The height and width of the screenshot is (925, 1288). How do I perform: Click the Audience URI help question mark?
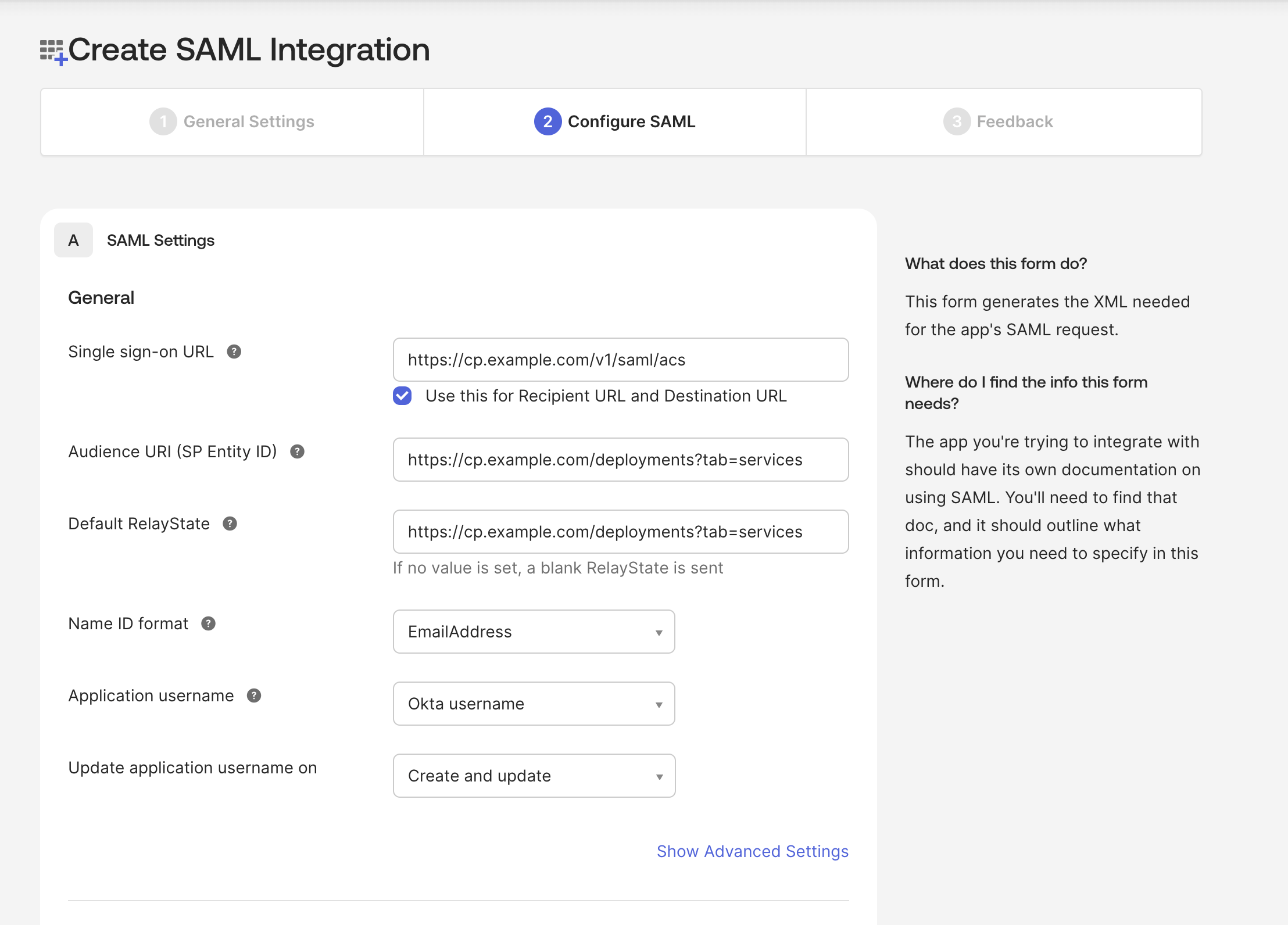pos(297,451)
